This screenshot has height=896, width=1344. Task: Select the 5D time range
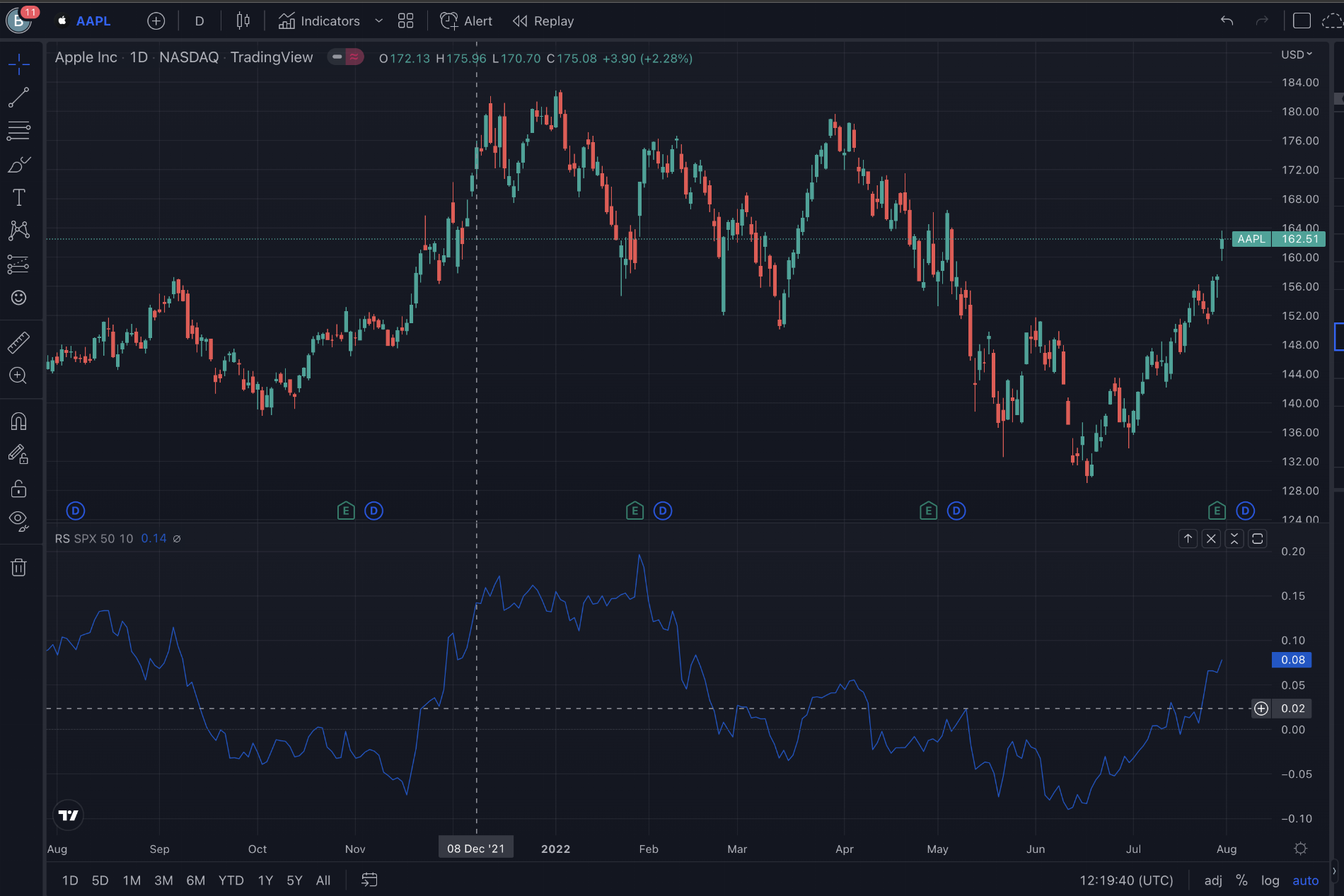(100, 880)
